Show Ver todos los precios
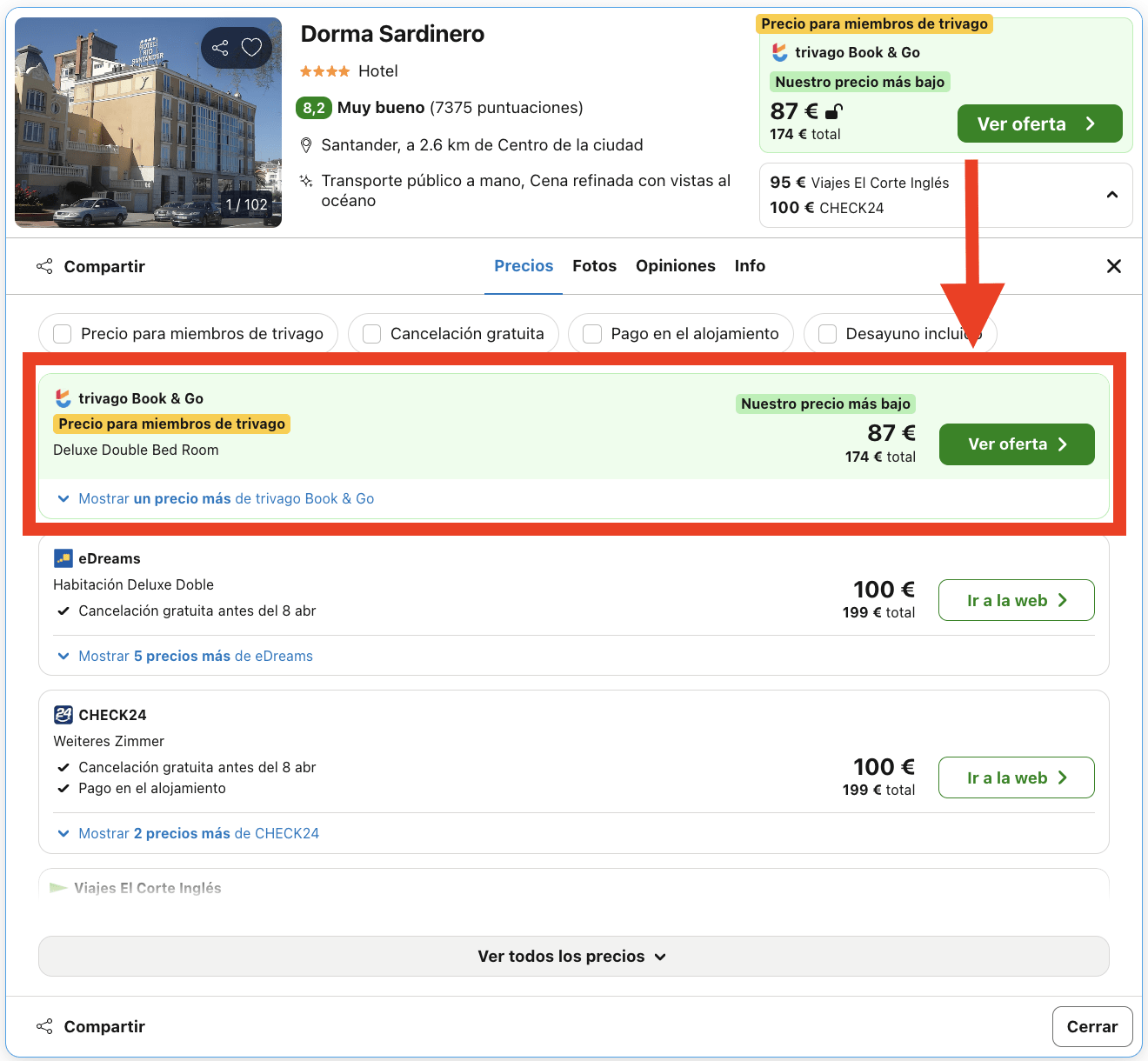The height and width of the screenshot is (1061, 1148). tap(573, 956)
